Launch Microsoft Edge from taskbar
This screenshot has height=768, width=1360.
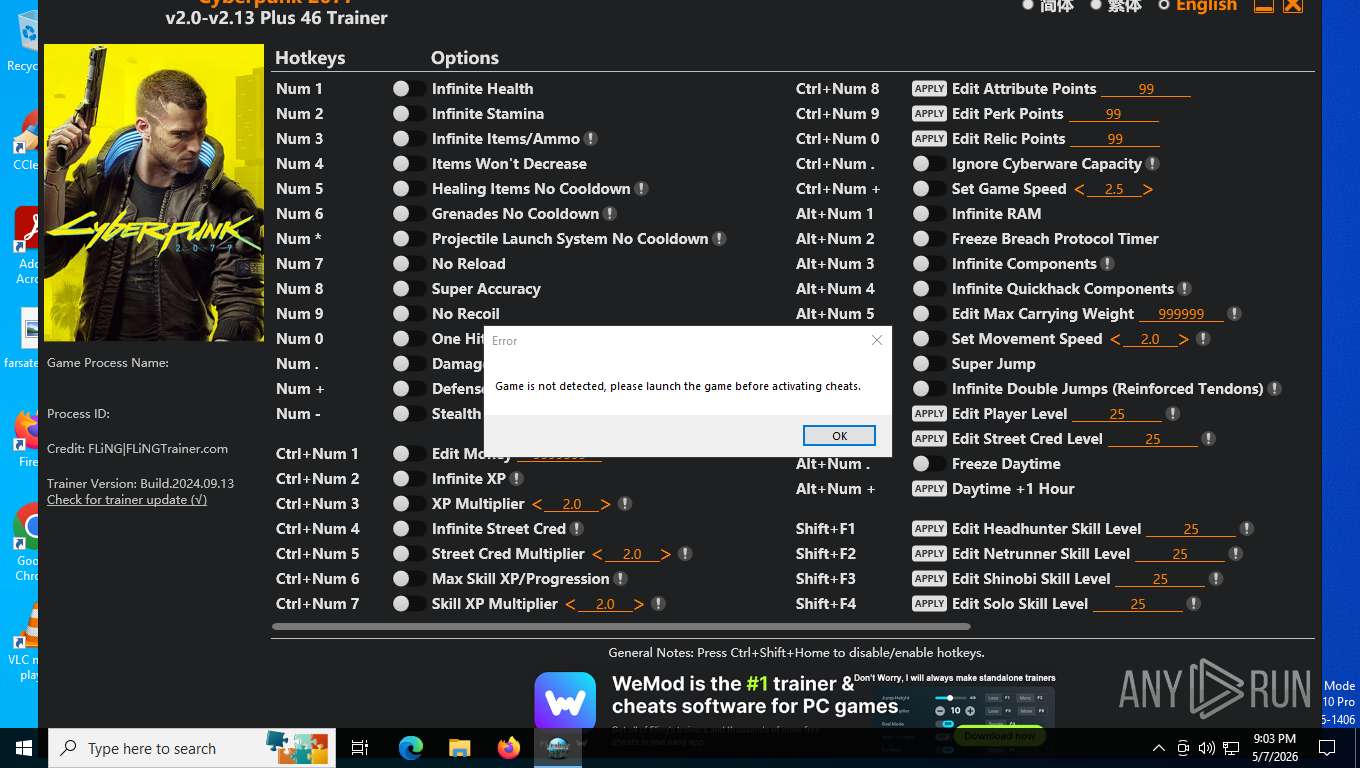[411, 748]
